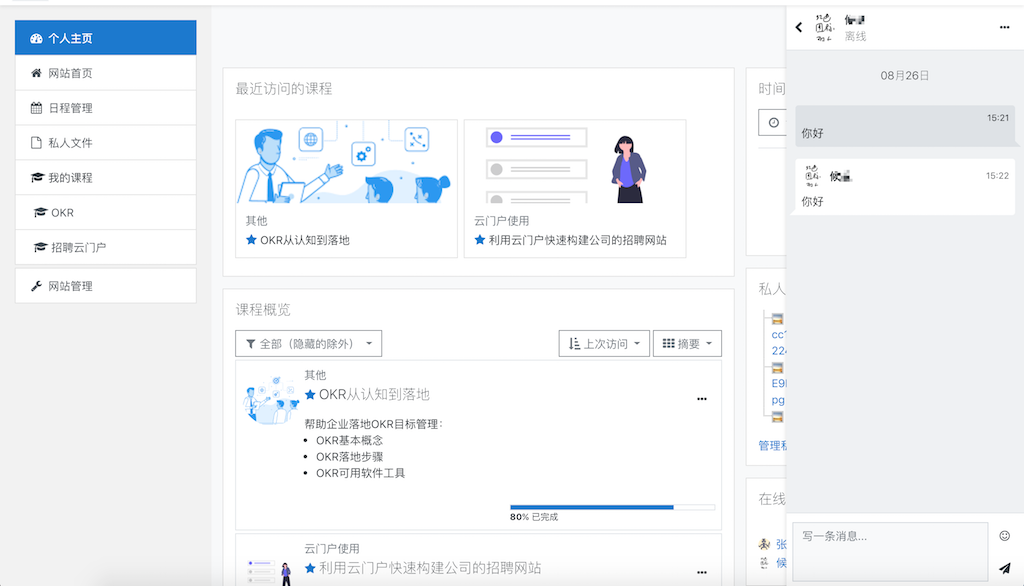
Task: Click the calendar icon beside 日程管理
Action: pos(37,108)
